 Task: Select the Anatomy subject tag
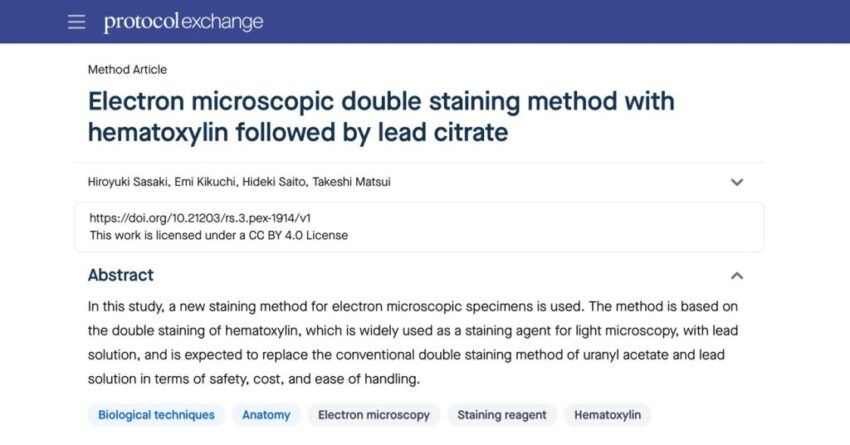point(266,415)
